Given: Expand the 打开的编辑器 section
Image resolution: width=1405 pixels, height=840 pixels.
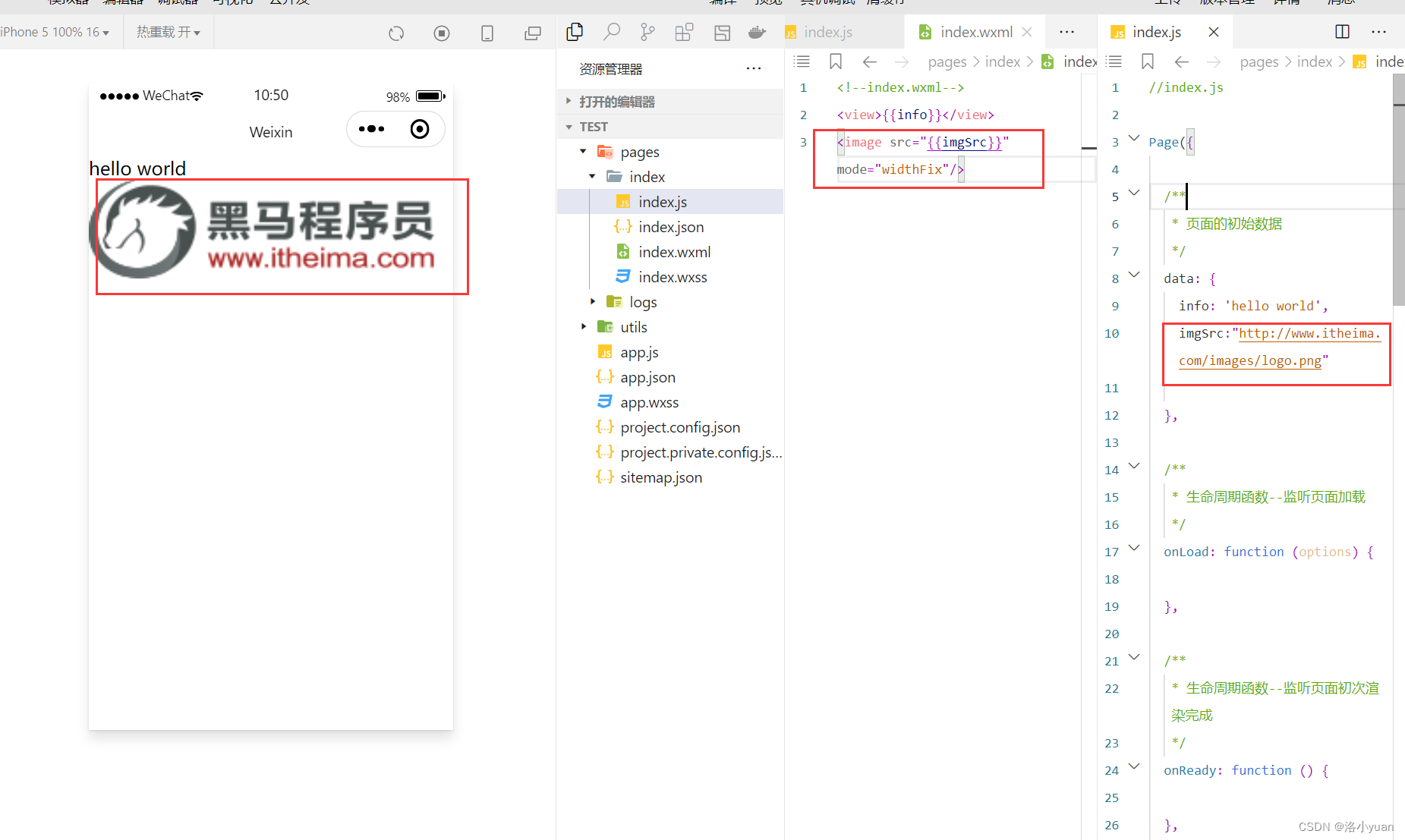Looking at the screenshot, I should (x=670, y=102).
